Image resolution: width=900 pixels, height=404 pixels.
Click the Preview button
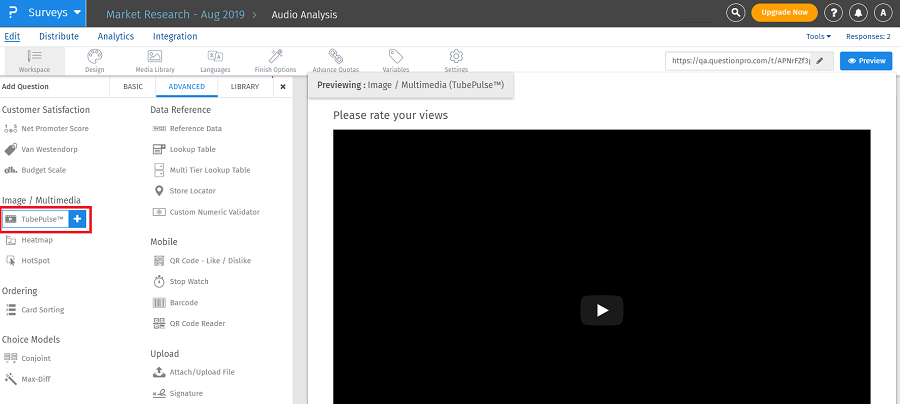click(x=865, y=61)
